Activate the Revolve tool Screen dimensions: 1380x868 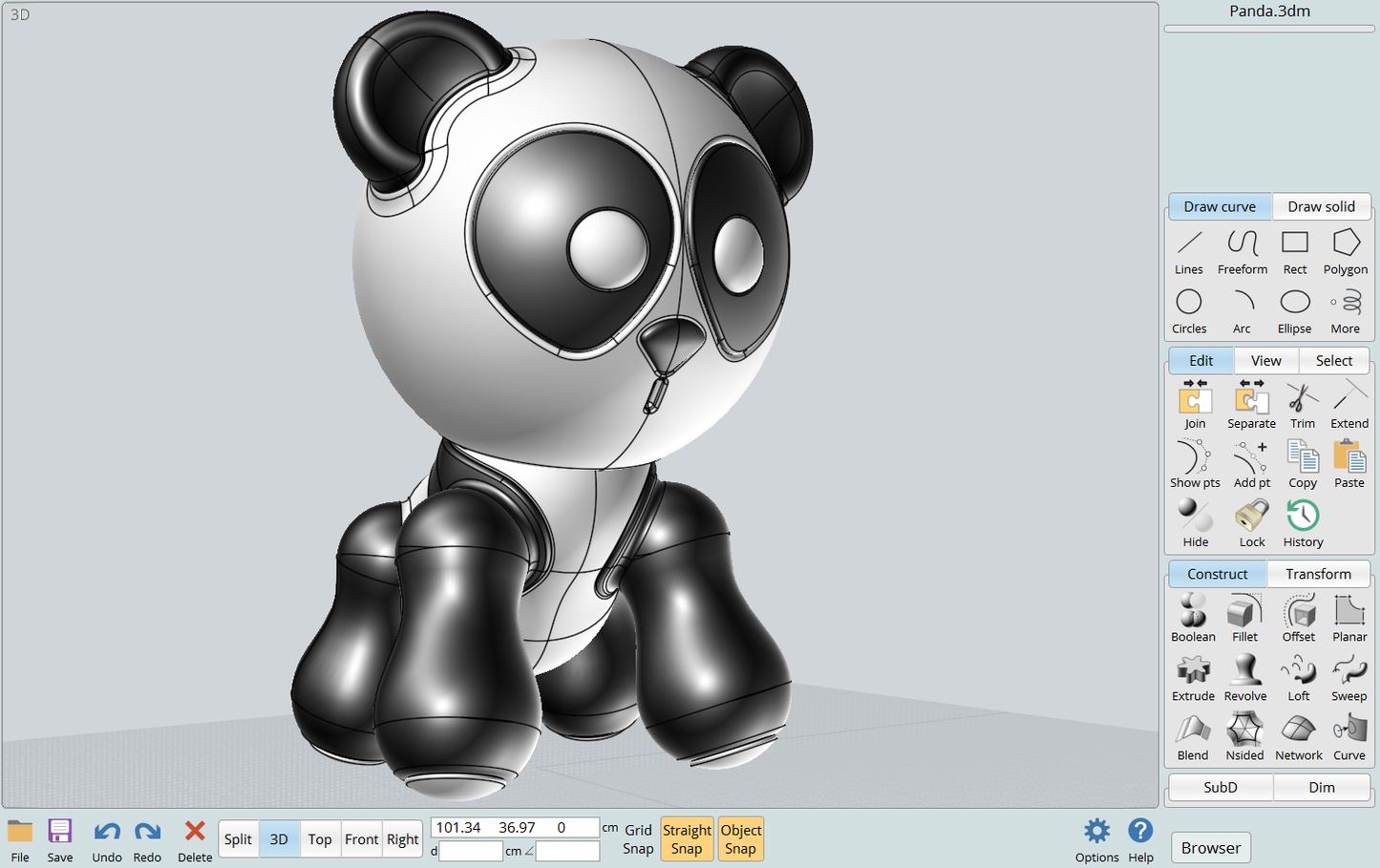point(1244,678)
